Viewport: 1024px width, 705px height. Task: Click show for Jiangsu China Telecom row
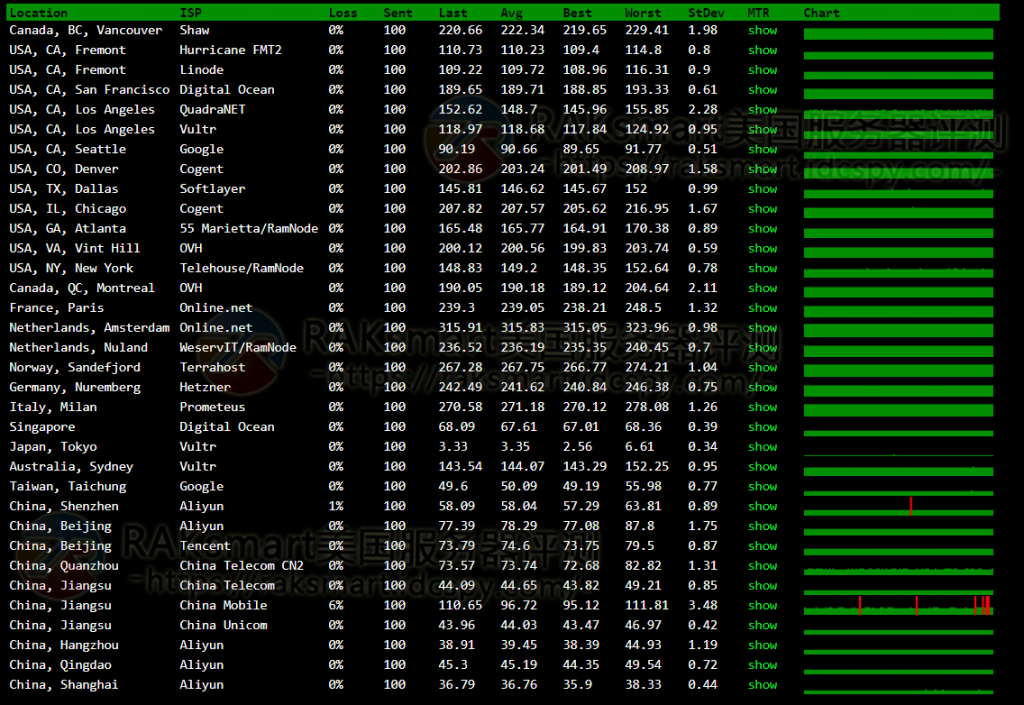click(762, 586)
